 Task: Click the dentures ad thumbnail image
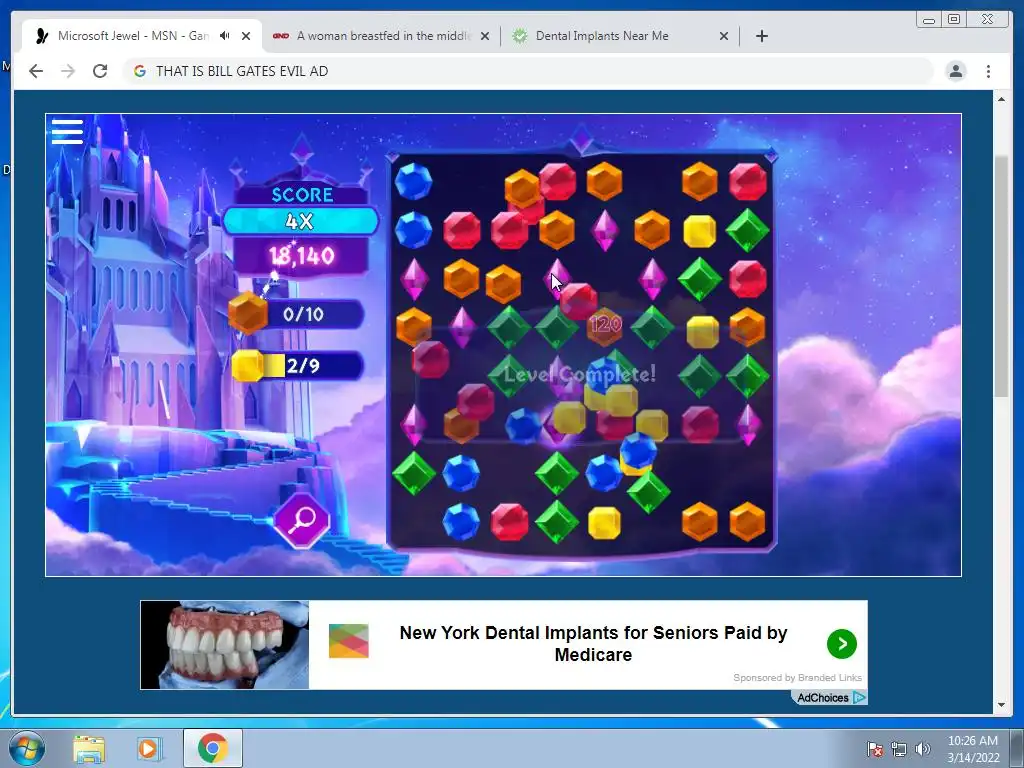point(225,645)
